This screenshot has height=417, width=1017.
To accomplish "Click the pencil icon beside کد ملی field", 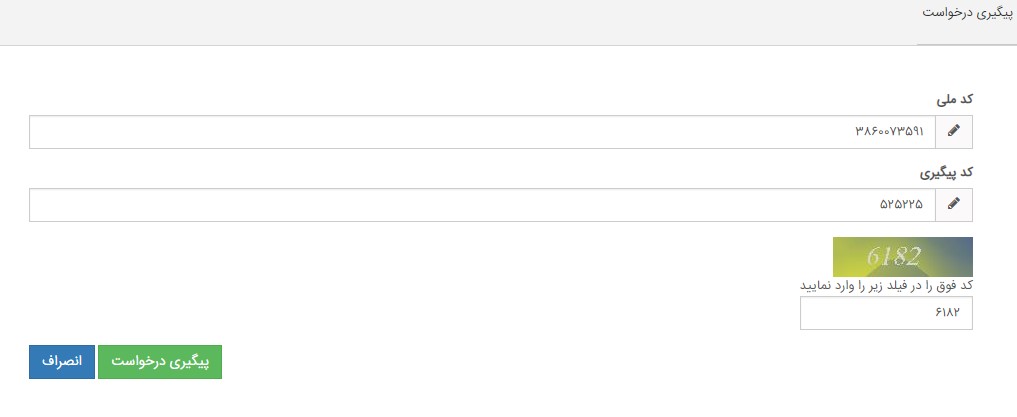I will (x=954, y=132).
